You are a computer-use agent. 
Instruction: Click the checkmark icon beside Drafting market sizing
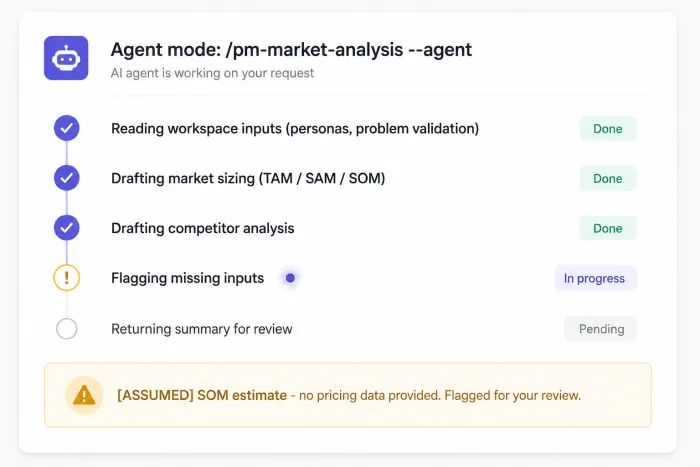[67, 178]
